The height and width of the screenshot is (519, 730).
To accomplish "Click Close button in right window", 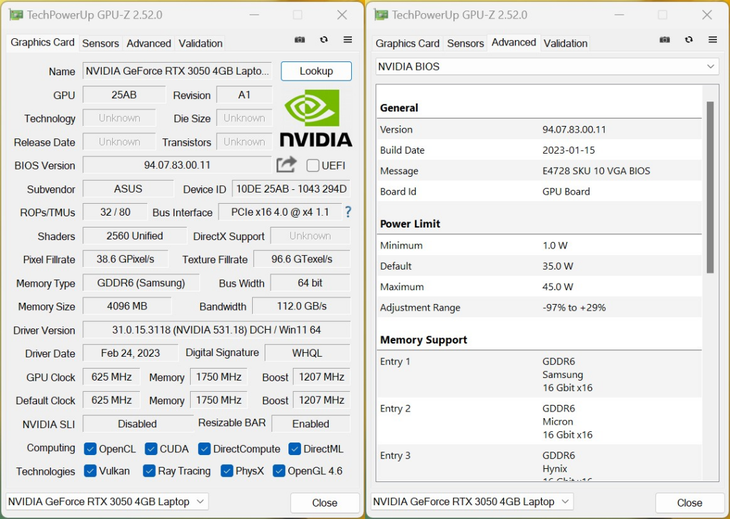I will [x=689, y=503].
